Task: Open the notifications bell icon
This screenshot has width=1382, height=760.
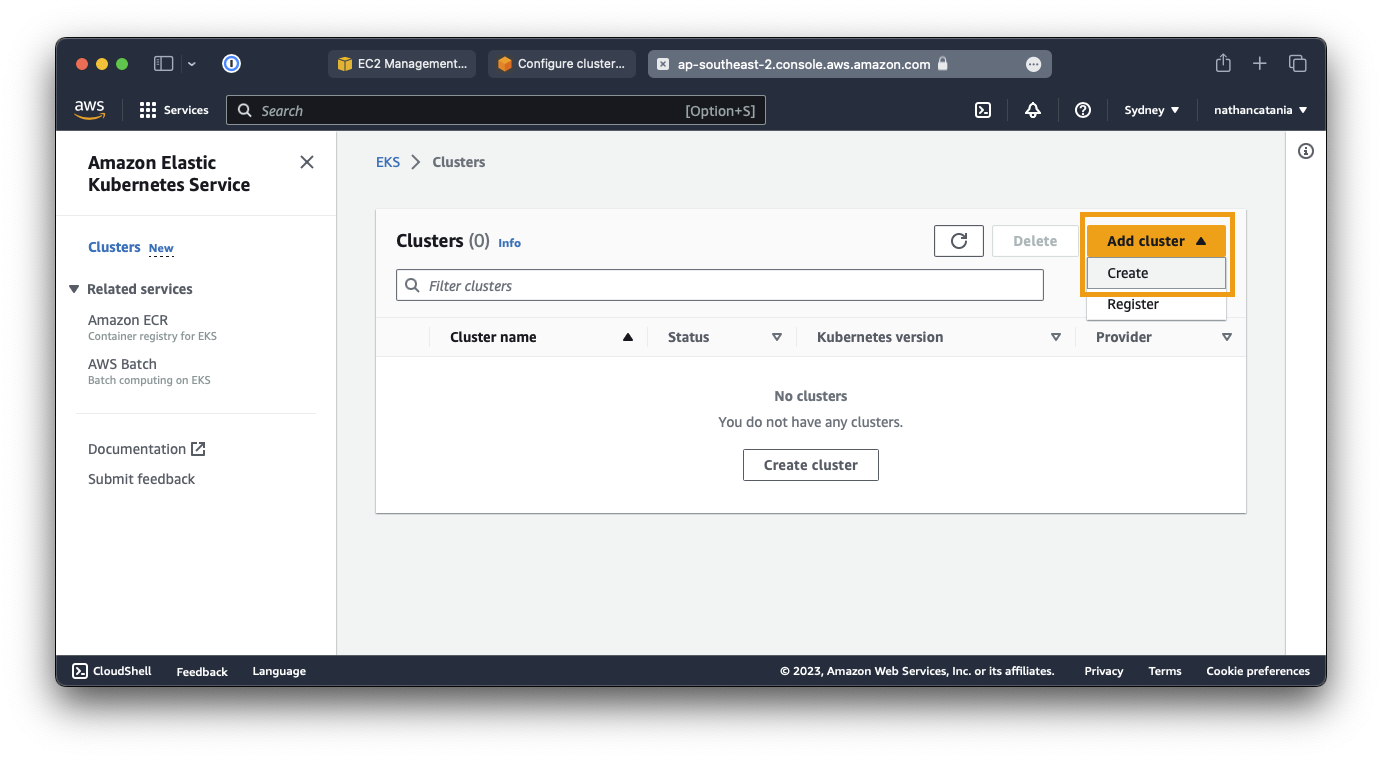Action: (x=1033, y=110)
